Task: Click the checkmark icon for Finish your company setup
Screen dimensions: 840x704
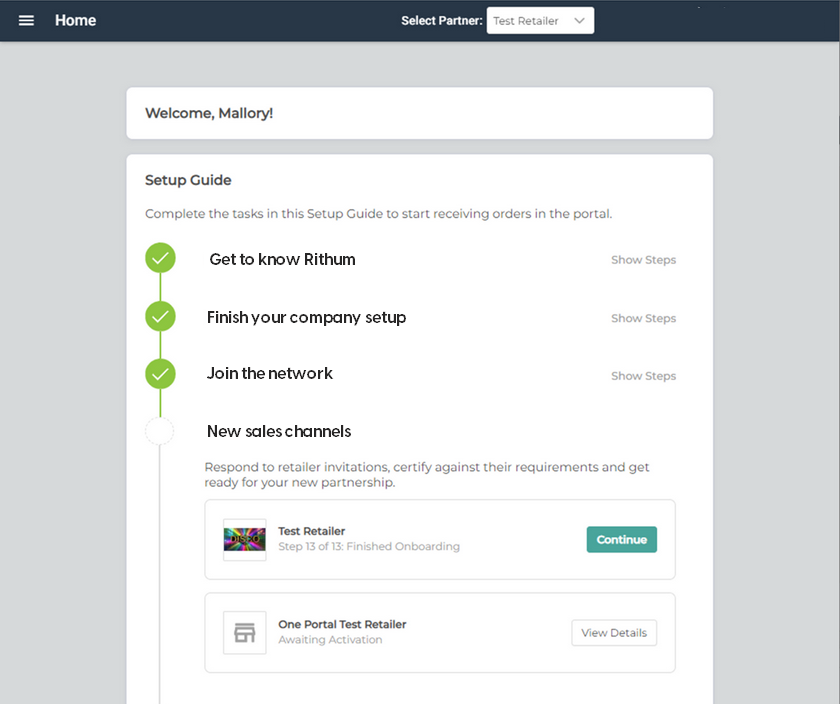Action: (160, 317)
